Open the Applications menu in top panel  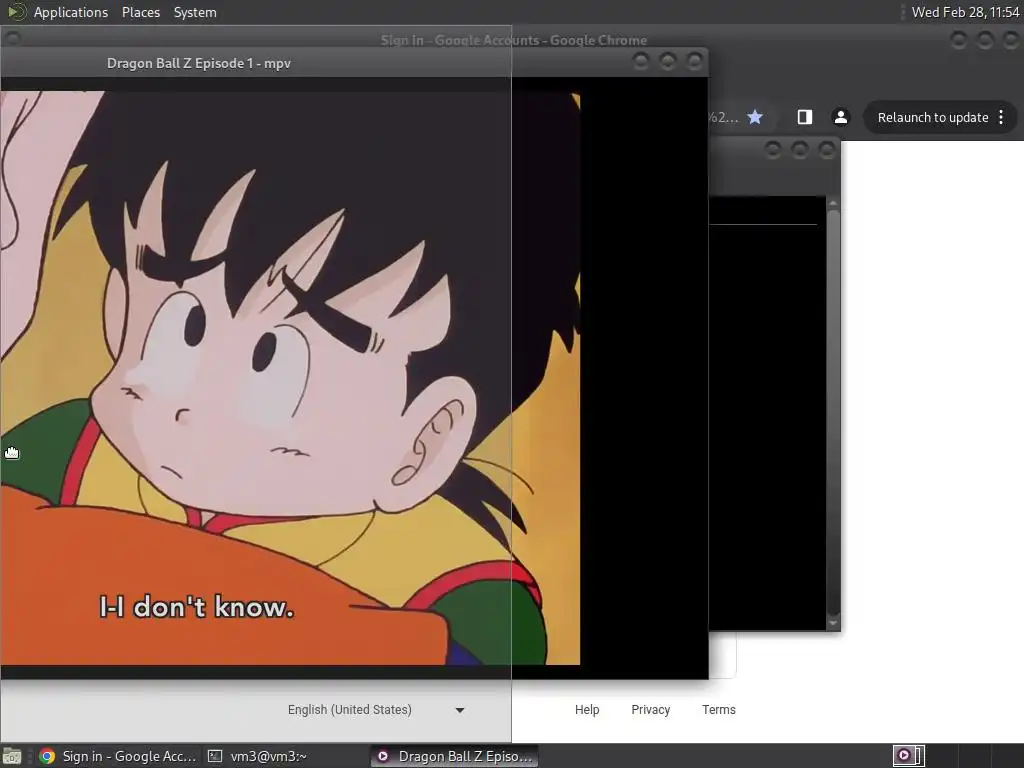point(71,12)
